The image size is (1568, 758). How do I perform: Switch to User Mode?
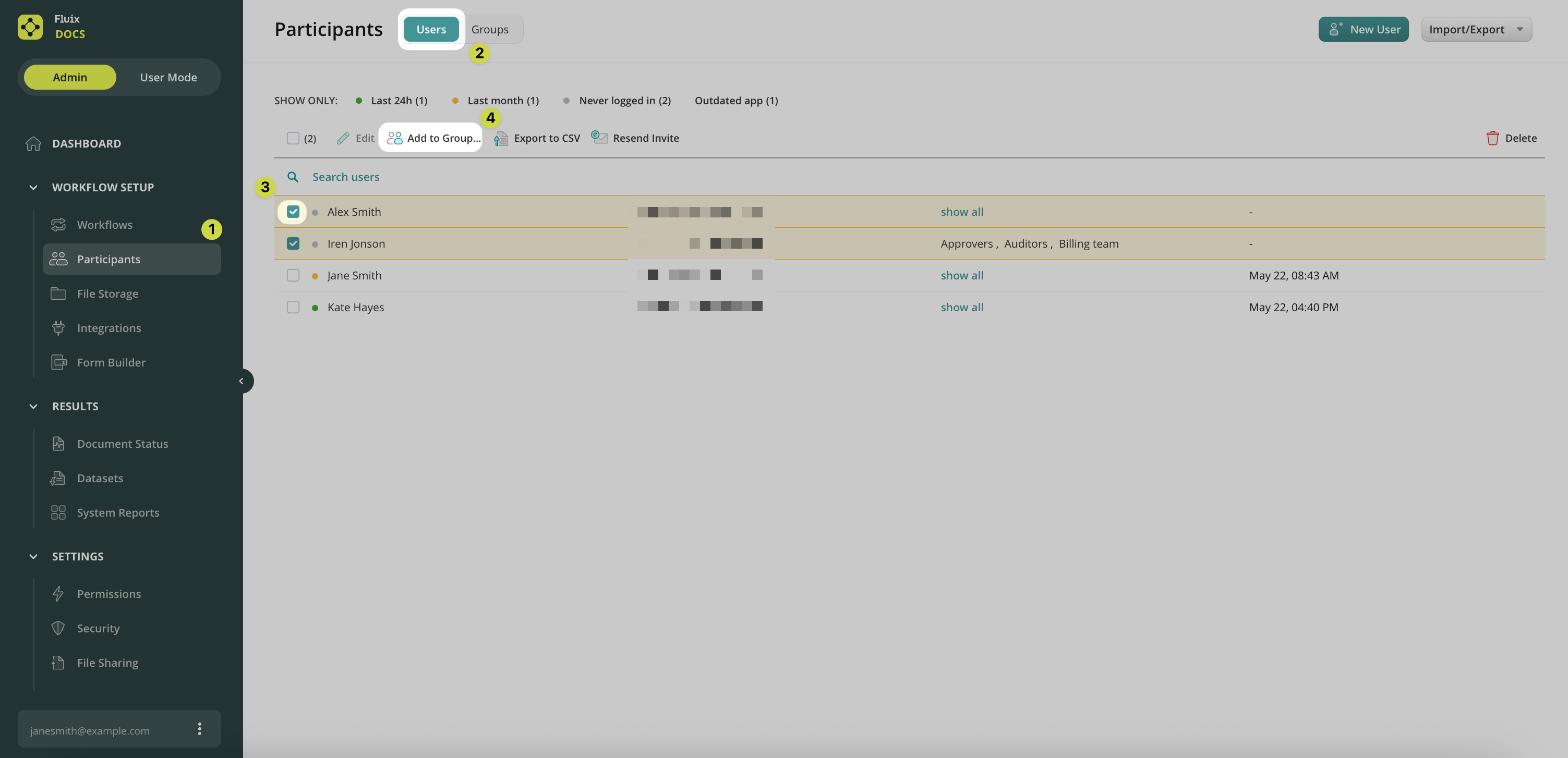[x=168, y=77]
